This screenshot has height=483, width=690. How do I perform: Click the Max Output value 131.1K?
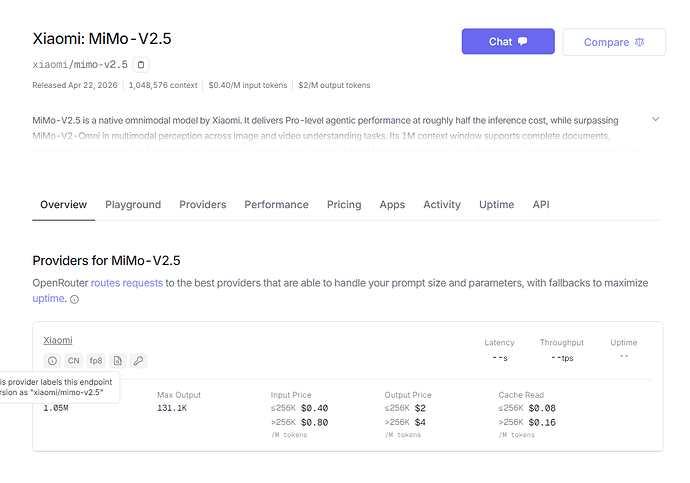tap(172, 408)
